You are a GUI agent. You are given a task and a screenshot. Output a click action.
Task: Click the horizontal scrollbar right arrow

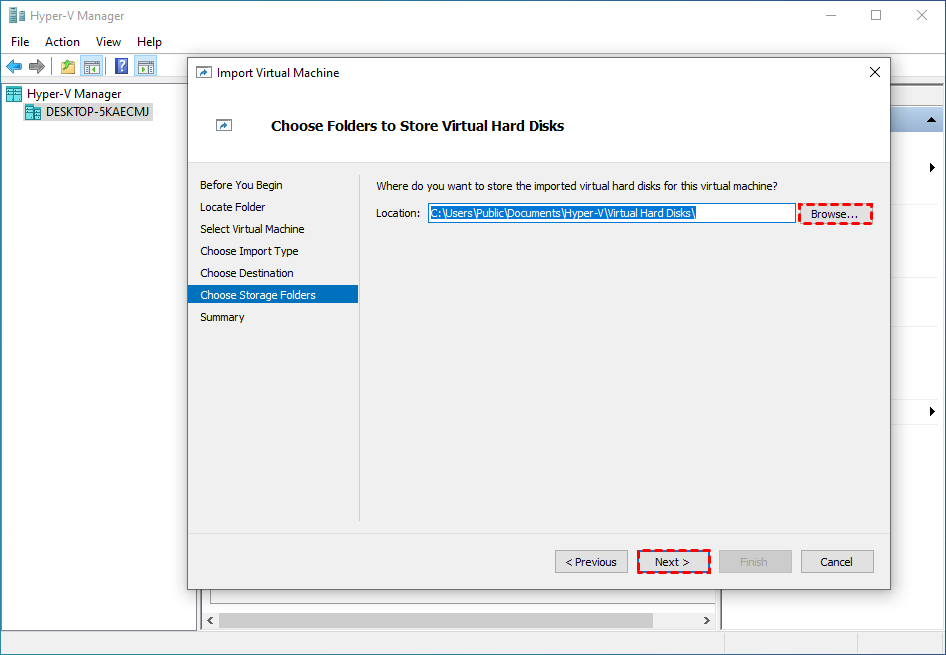[x=706, y=620]
